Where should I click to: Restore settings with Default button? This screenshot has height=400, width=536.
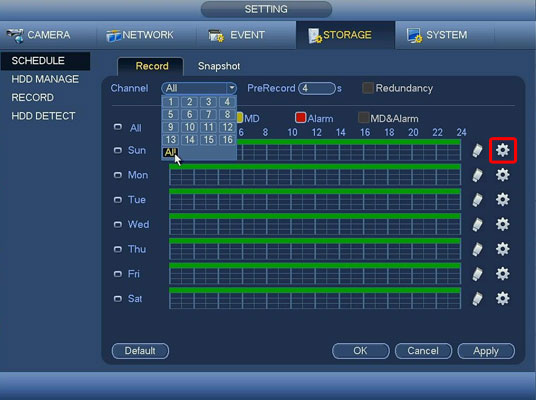point(140,351)
